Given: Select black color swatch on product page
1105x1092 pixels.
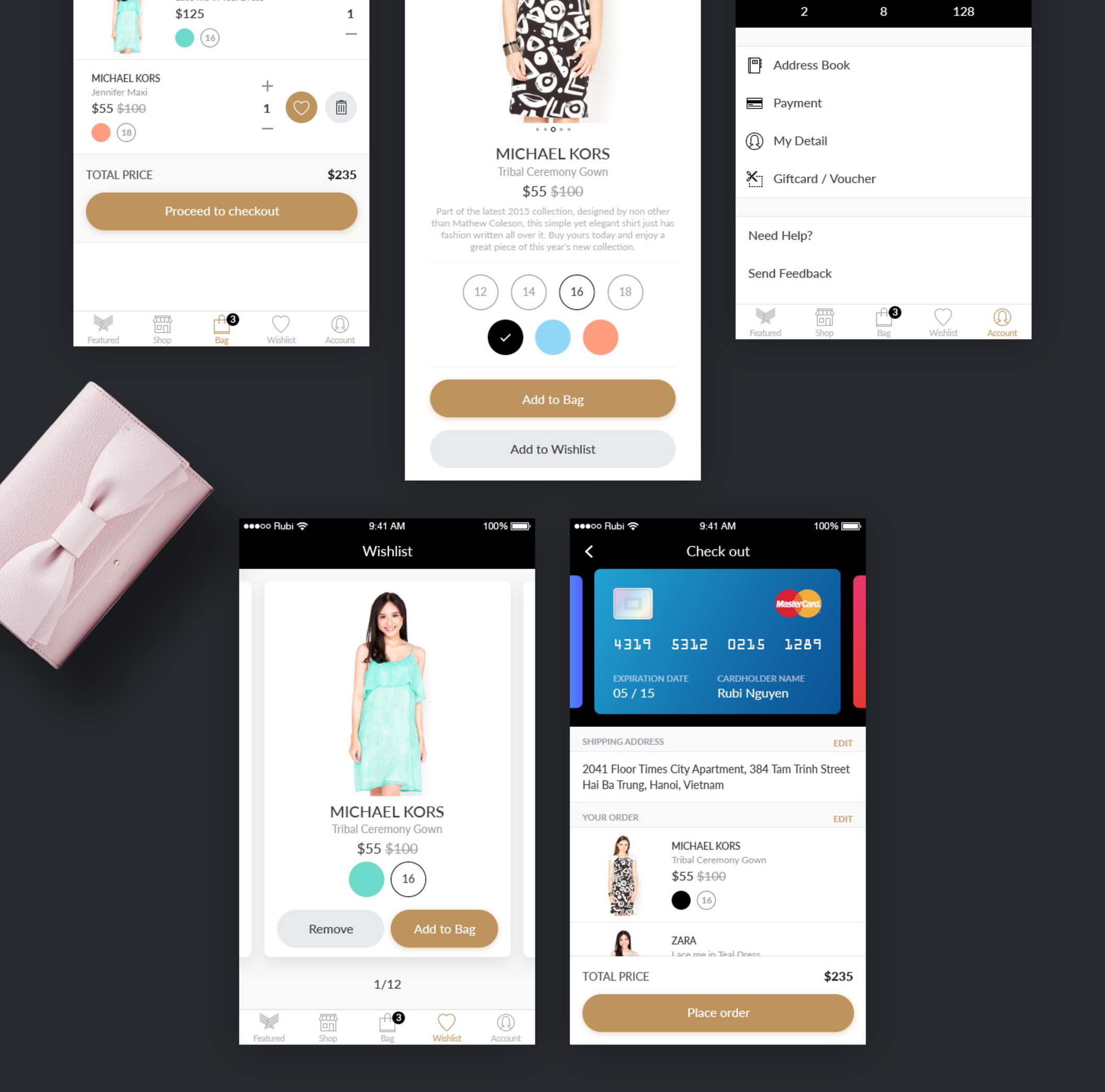Looking at the screenshot, I should (x=505, y=336).
